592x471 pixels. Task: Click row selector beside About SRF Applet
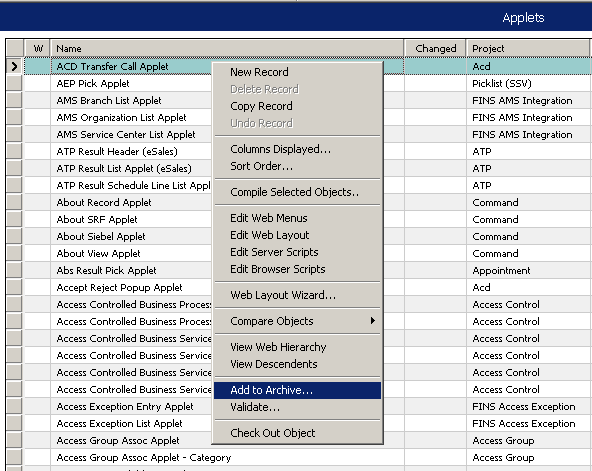[x=14, y=220]
